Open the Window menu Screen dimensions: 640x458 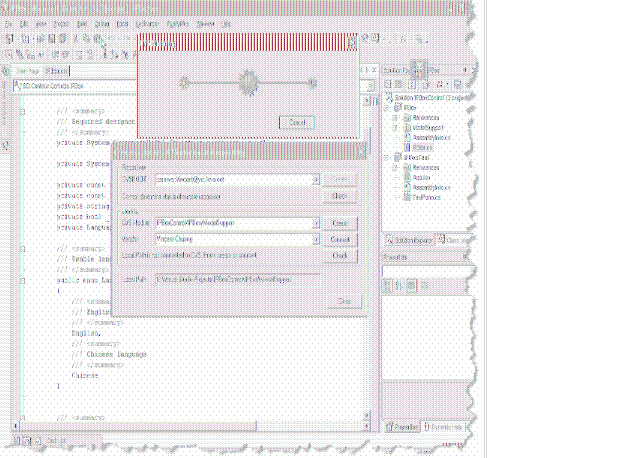205,24
